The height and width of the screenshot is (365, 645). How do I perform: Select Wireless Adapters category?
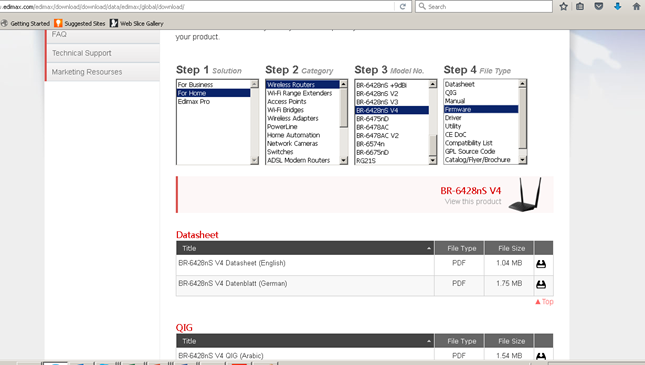pyautogui.click(x=303, y=118)
